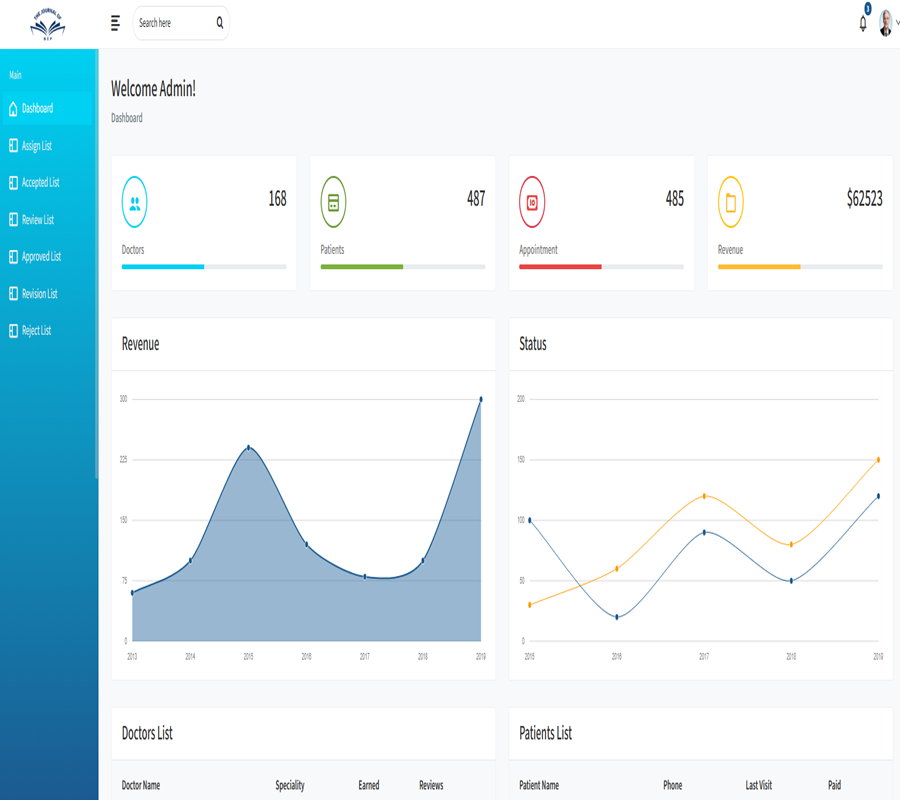Click the Revenue card circle icon
900x800 pixels.
point(731,202)
